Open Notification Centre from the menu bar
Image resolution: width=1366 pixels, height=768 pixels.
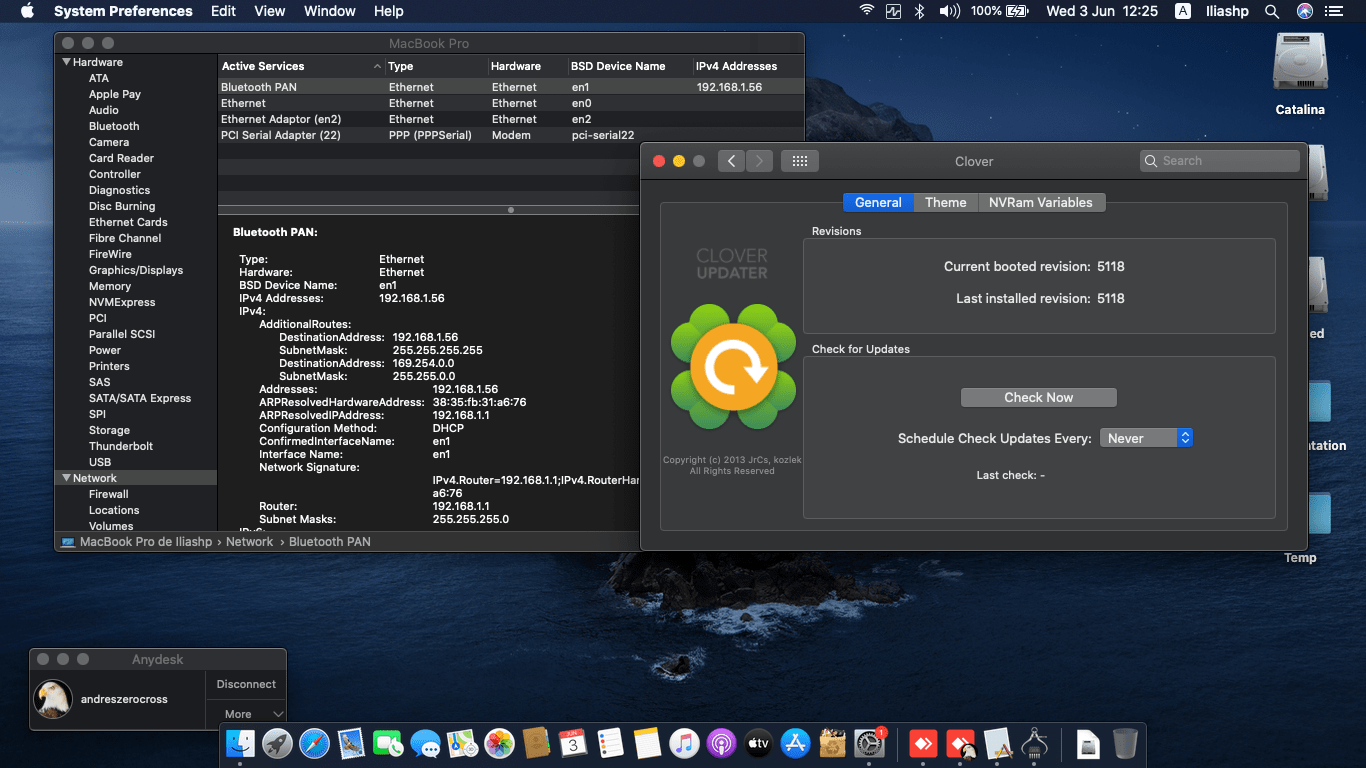(x=1334, y=11)
